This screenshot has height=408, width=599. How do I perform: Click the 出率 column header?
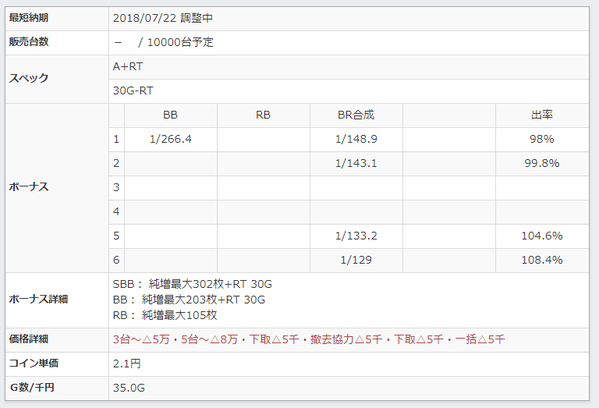542,115
